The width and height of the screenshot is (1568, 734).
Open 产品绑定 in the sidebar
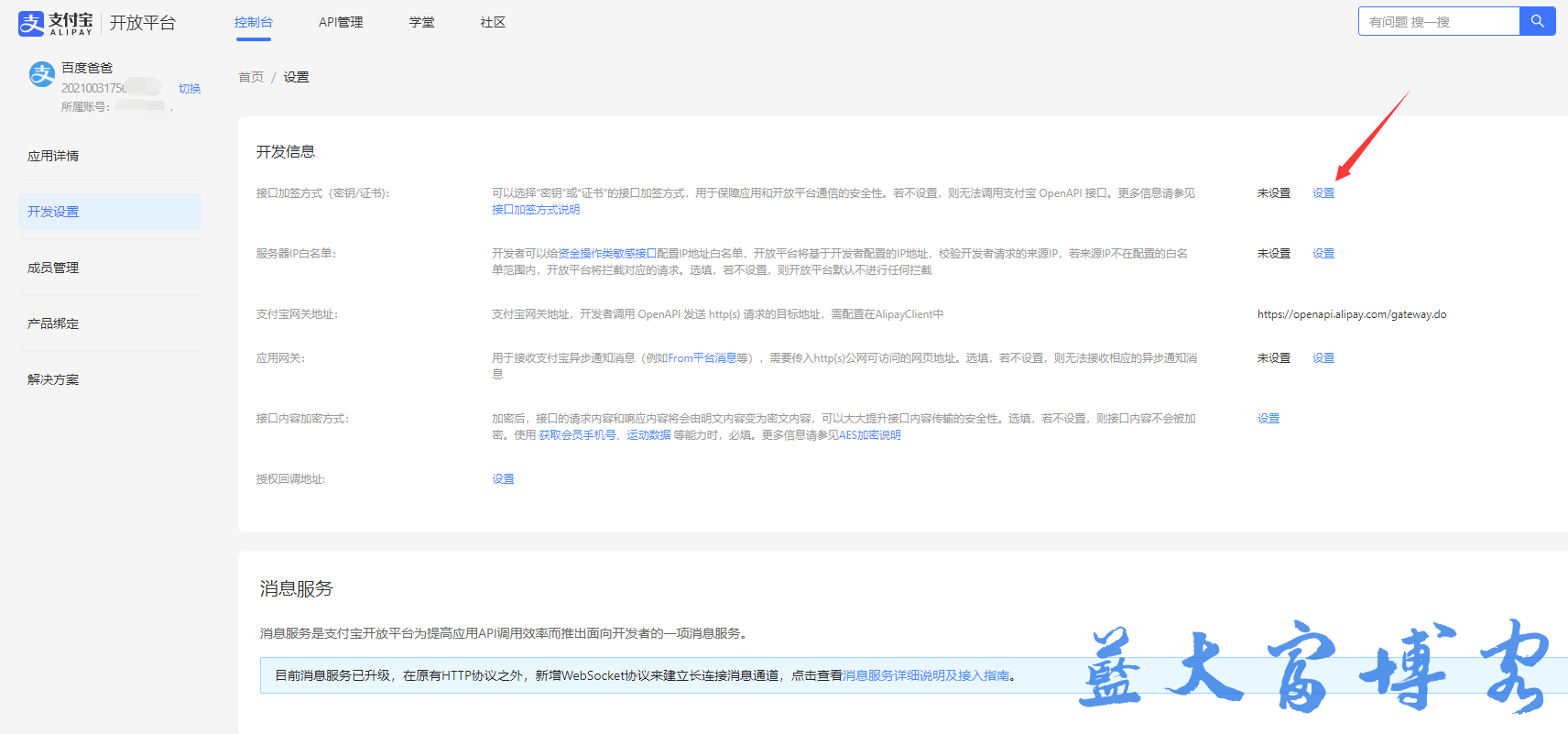(x=110, y=323)
